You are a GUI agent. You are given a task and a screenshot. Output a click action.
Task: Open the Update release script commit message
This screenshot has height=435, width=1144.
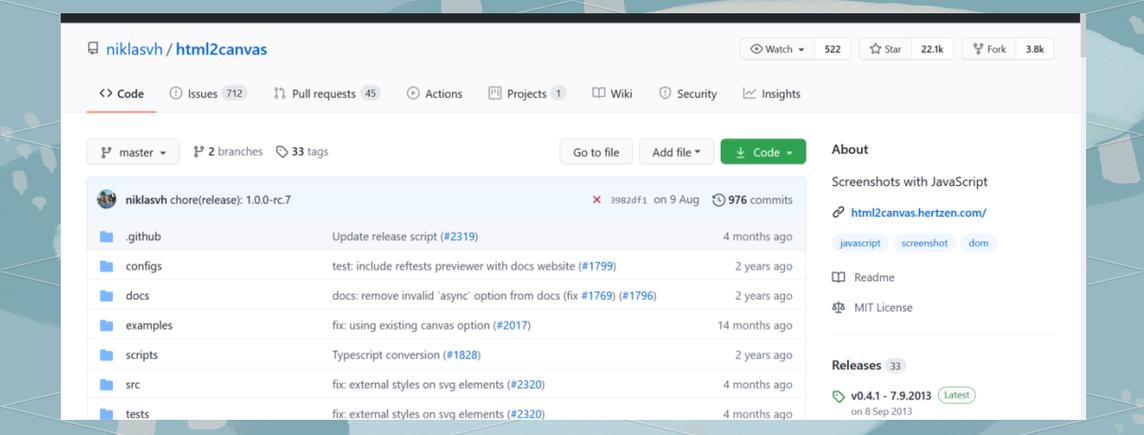pos(384,236)
